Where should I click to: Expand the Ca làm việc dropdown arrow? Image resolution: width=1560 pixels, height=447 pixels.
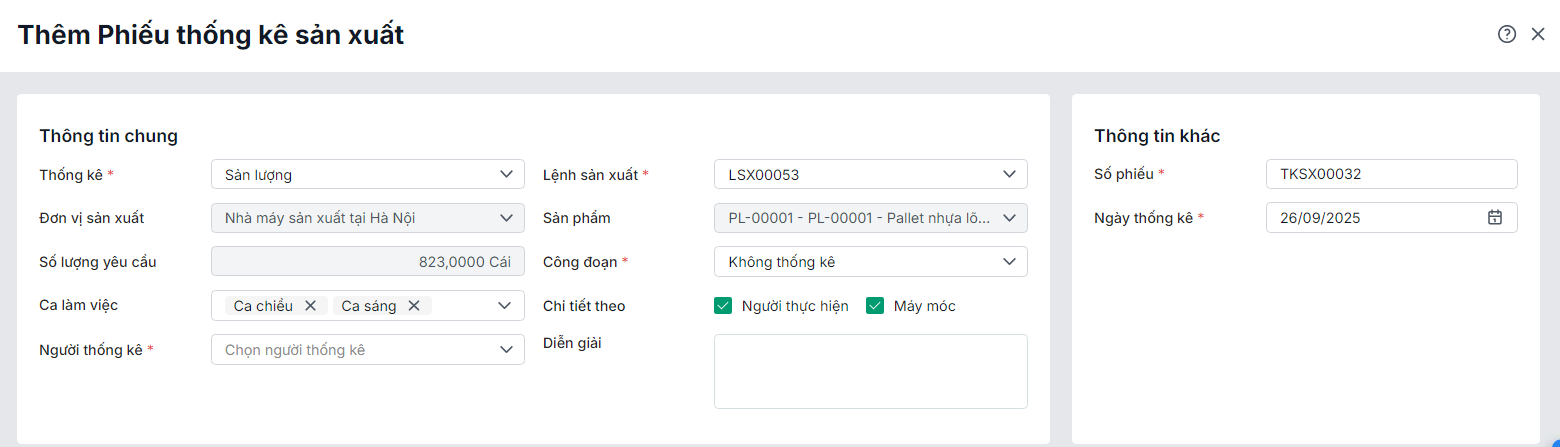[x=505, y=306]
